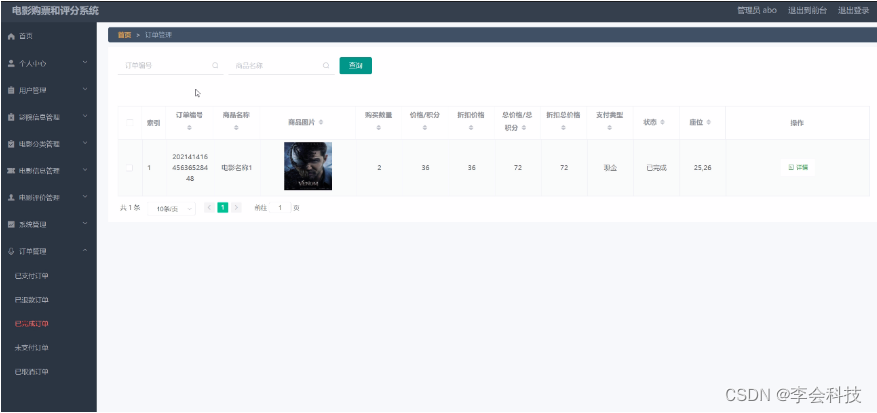Sort by 商品名称 column arrows
Viewport: 877px width, 413px height.
pos(236,128)
